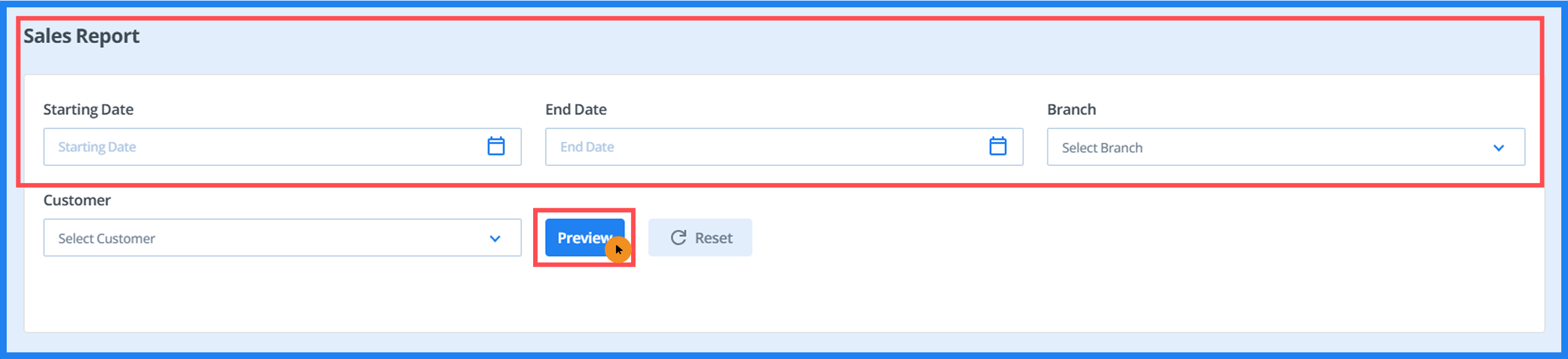The width and height of the screenshot is (1568, 359).
Task: Focus the End Date input field
Action: pyautogui.click(x=784, y=147)
